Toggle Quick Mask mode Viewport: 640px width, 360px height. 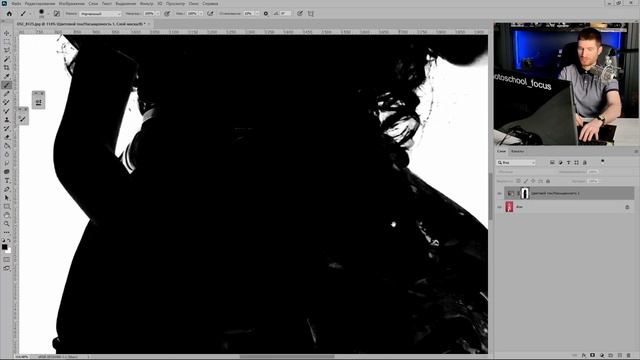point(7,260)
